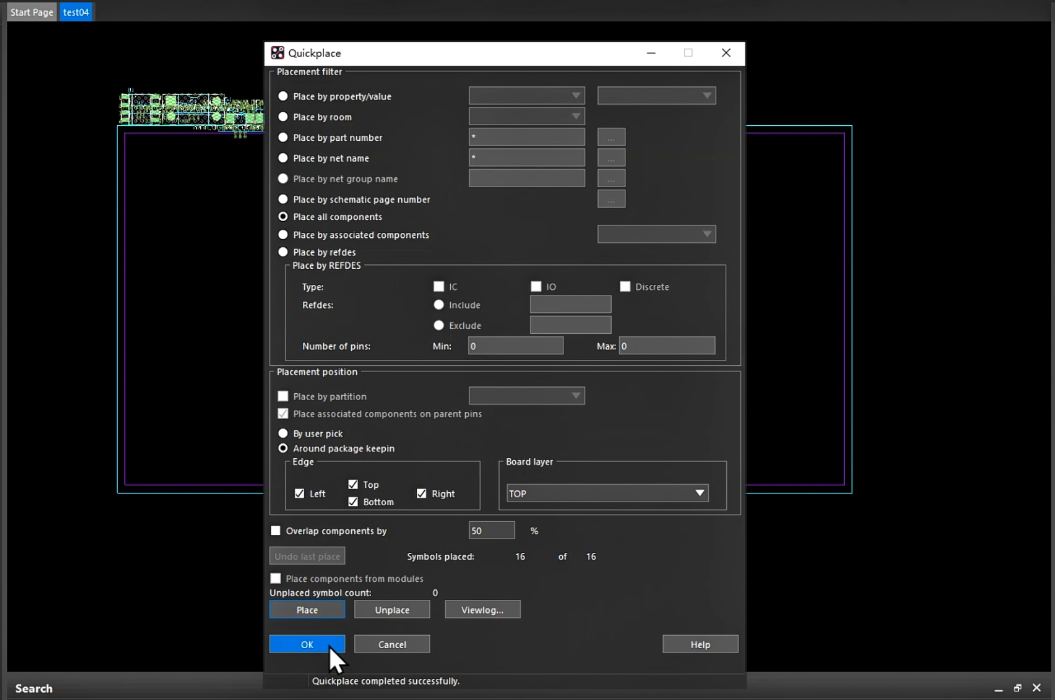Open the associated components dropdown
The image size is (1055, 700).
click(656, 234)
